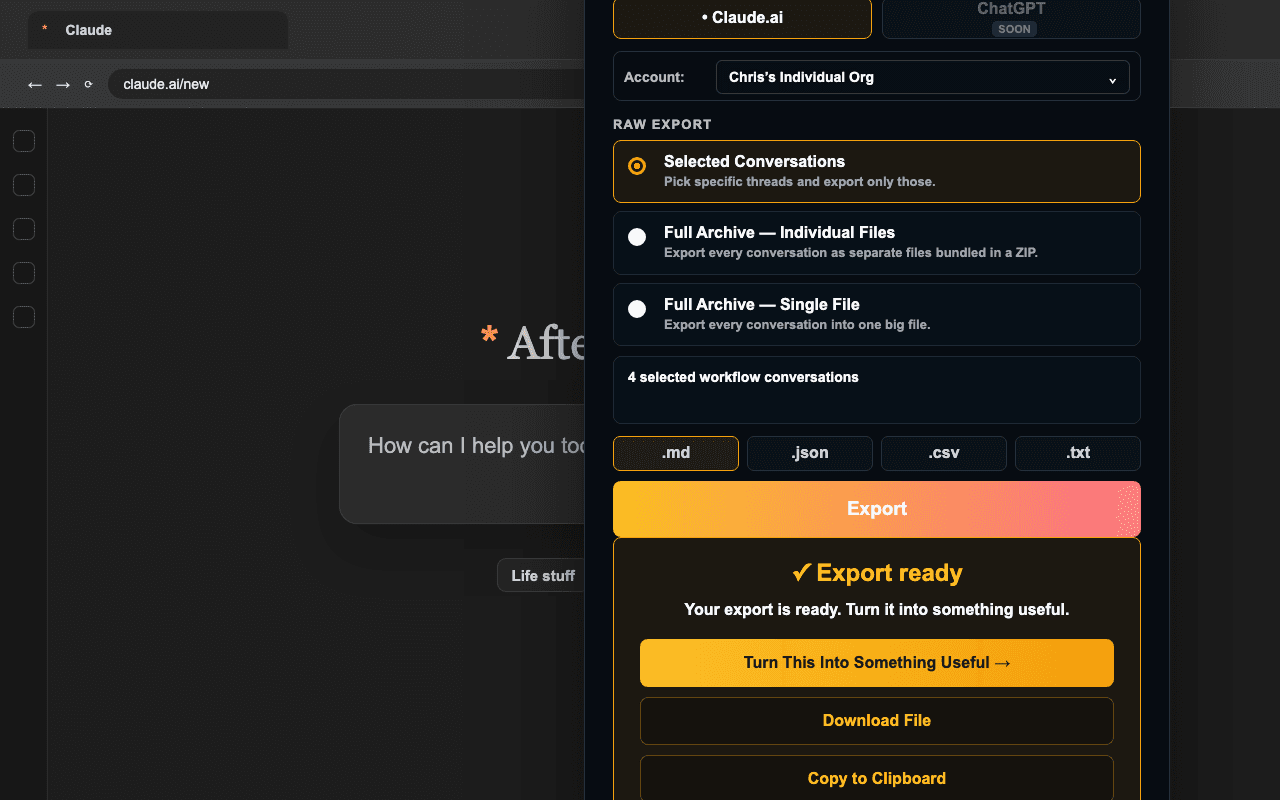The width and height of the screenshot is (1280, 800).
Task: Reload the page with refresh icon
Action: 88,85
